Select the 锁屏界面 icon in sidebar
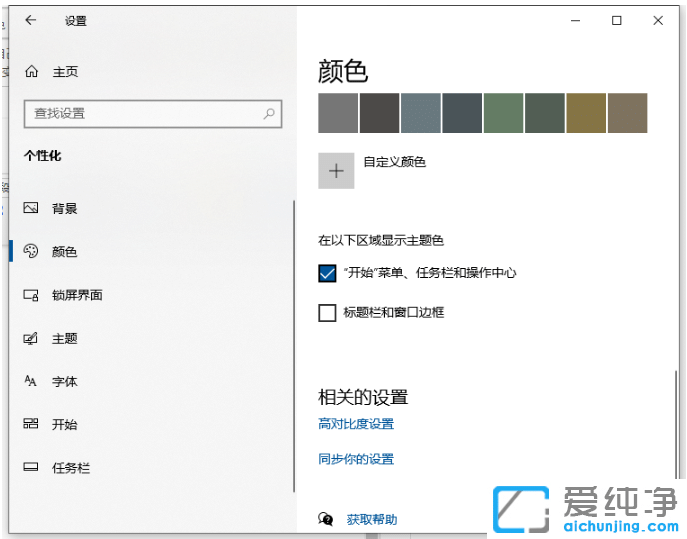 pyautogui.click(x=31, y=295)
